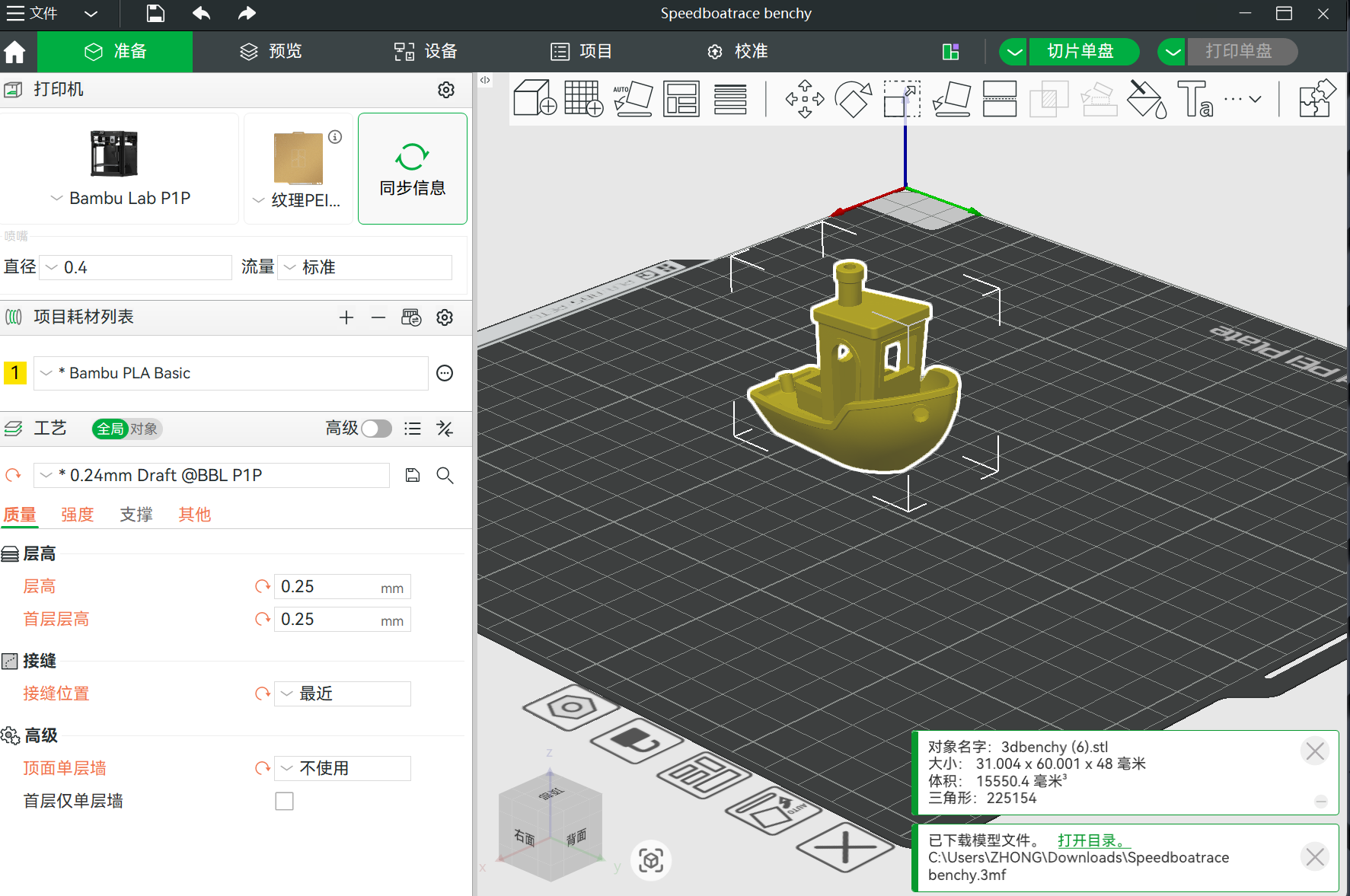Expand the slice plate dropdown arrow
The width and height of the screenshot is (1350, 896).
(1013, 52)
